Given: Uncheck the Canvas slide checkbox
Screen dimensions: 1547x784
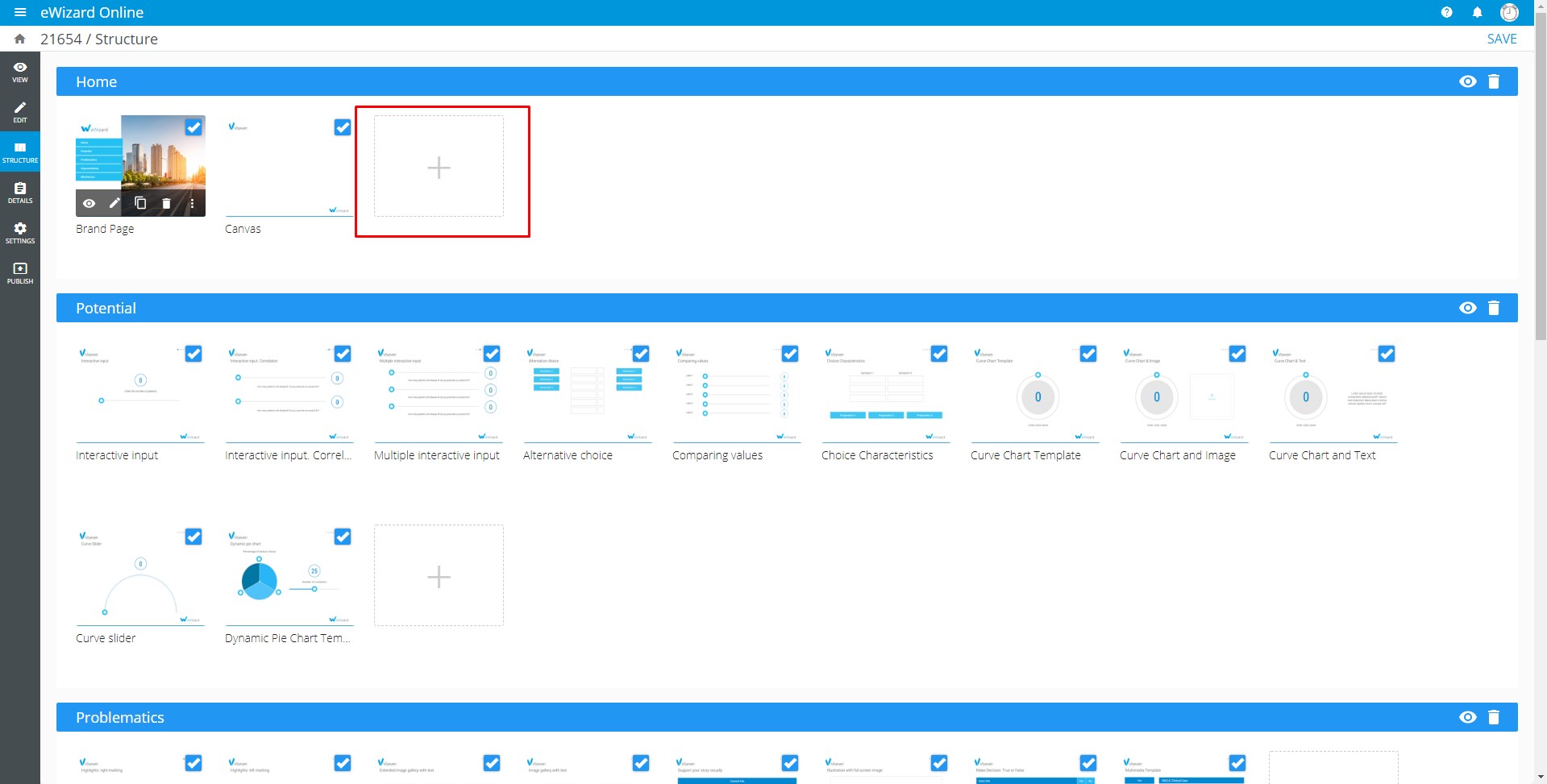Looking at the screenshot, I should click(343, 127).
